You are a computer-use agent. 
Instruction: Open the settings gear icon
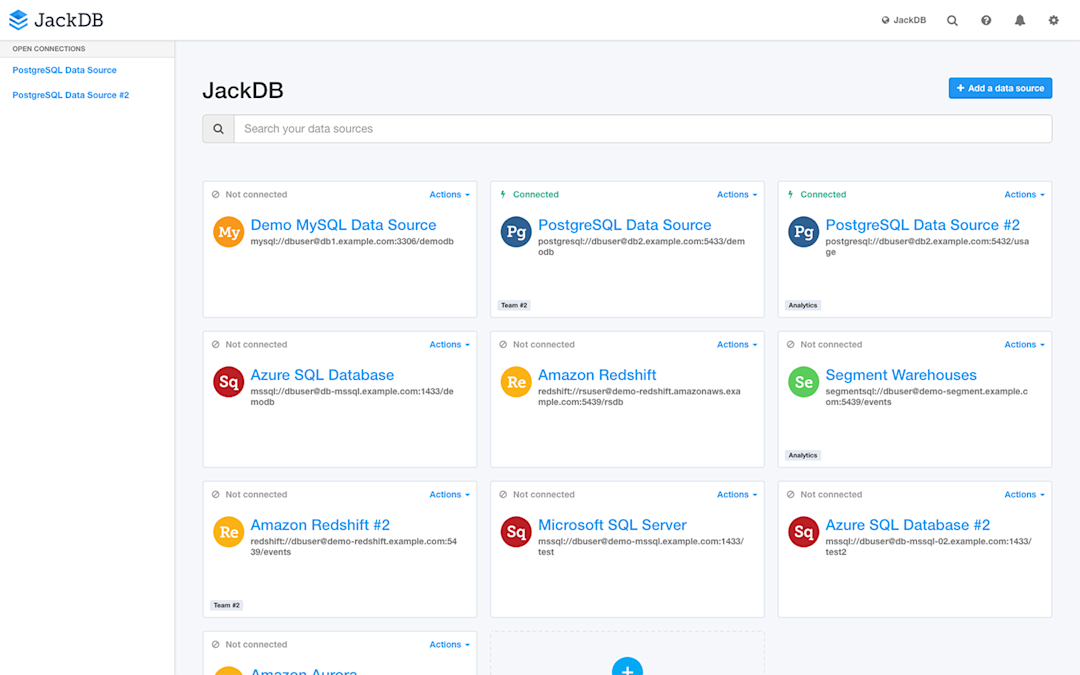pos(1054,21)
